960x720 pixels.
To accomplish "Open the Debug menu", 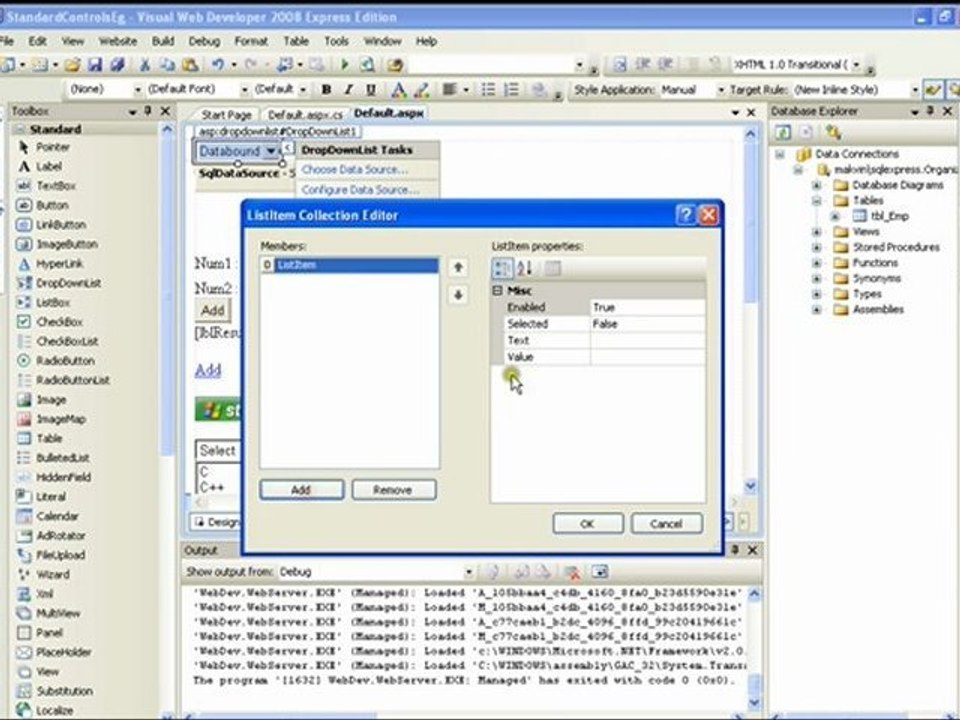I will [204, 41].
